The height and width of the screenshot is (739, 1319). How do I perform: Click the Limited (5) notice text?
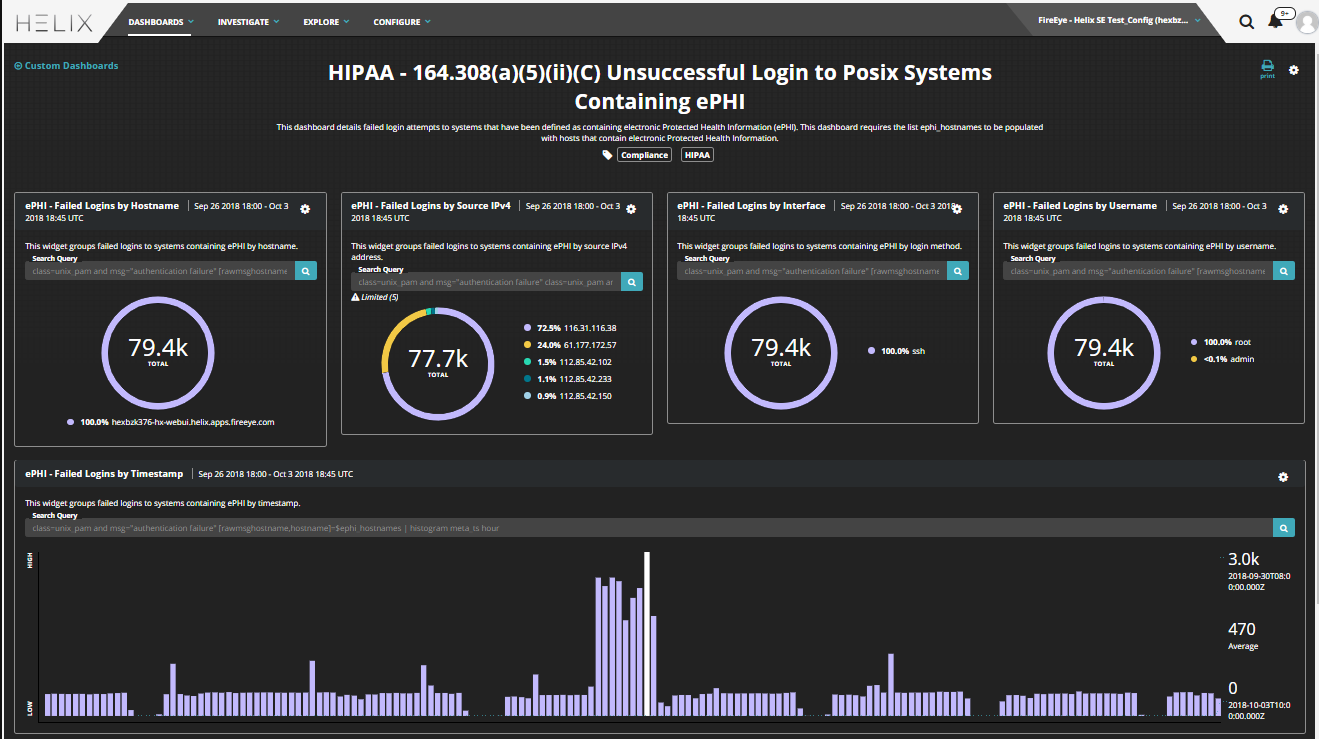(381, 297)
